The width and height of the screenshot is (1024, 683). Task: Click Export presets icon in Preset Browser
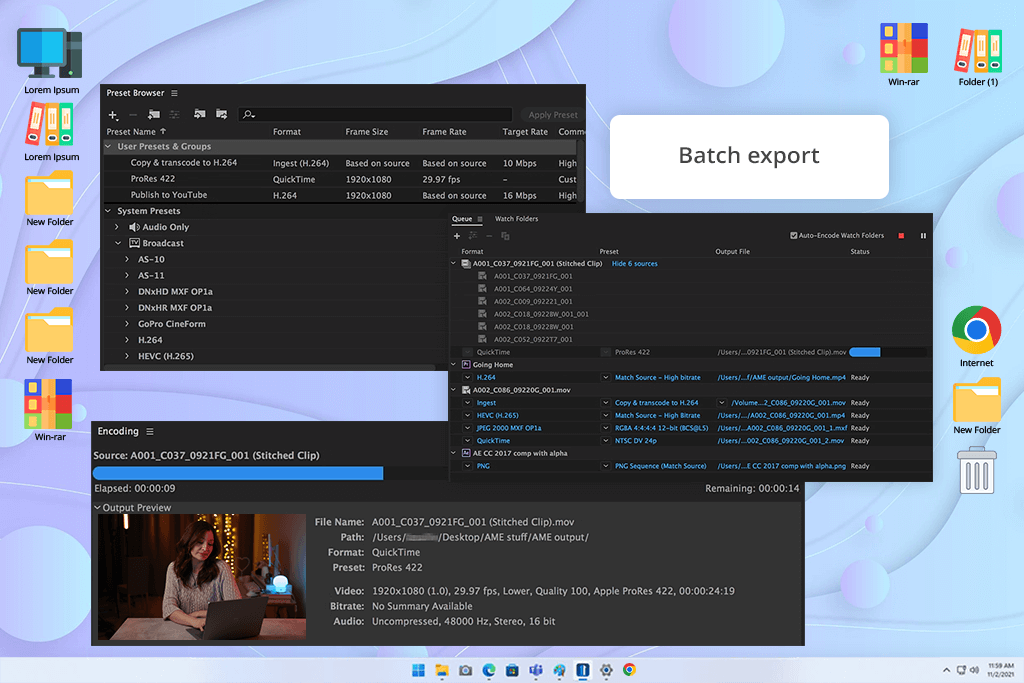pyautogui.click(x=221, y=114)
